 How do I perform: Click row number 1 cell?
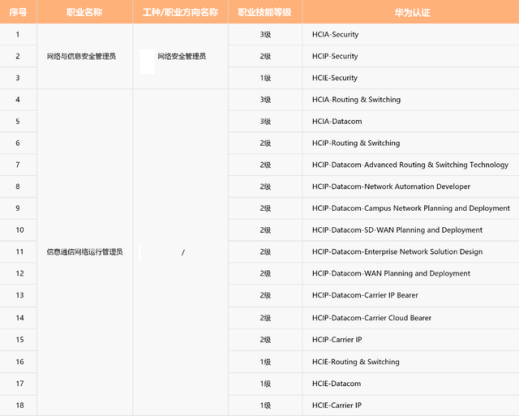click(x=18, y=34)
